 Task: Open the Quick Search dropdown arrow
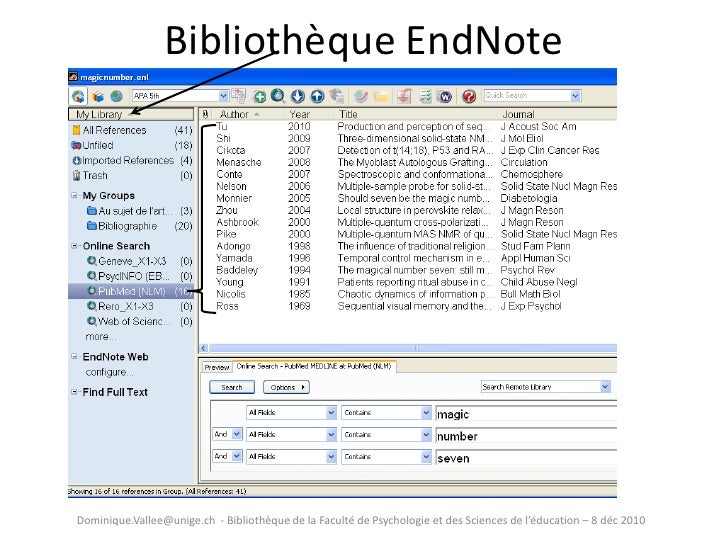[x=576, y=96]
